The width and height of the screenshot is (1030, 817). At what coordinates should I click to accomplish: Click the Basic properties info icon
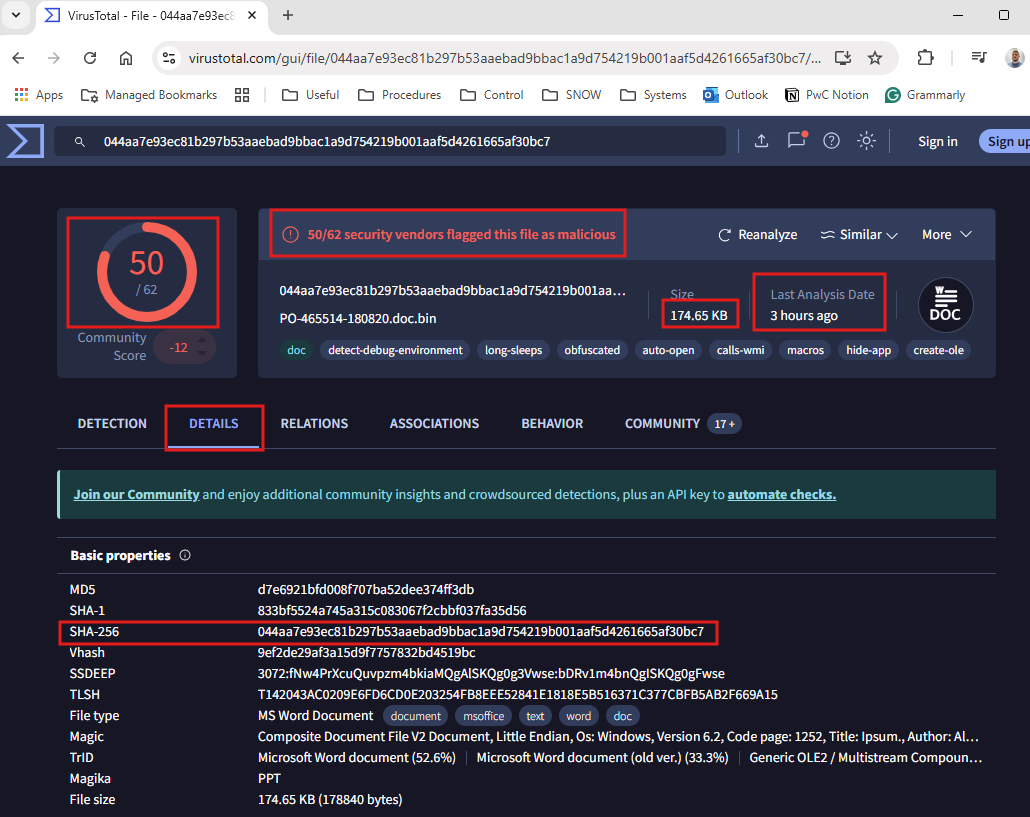[x=185, y=555]
